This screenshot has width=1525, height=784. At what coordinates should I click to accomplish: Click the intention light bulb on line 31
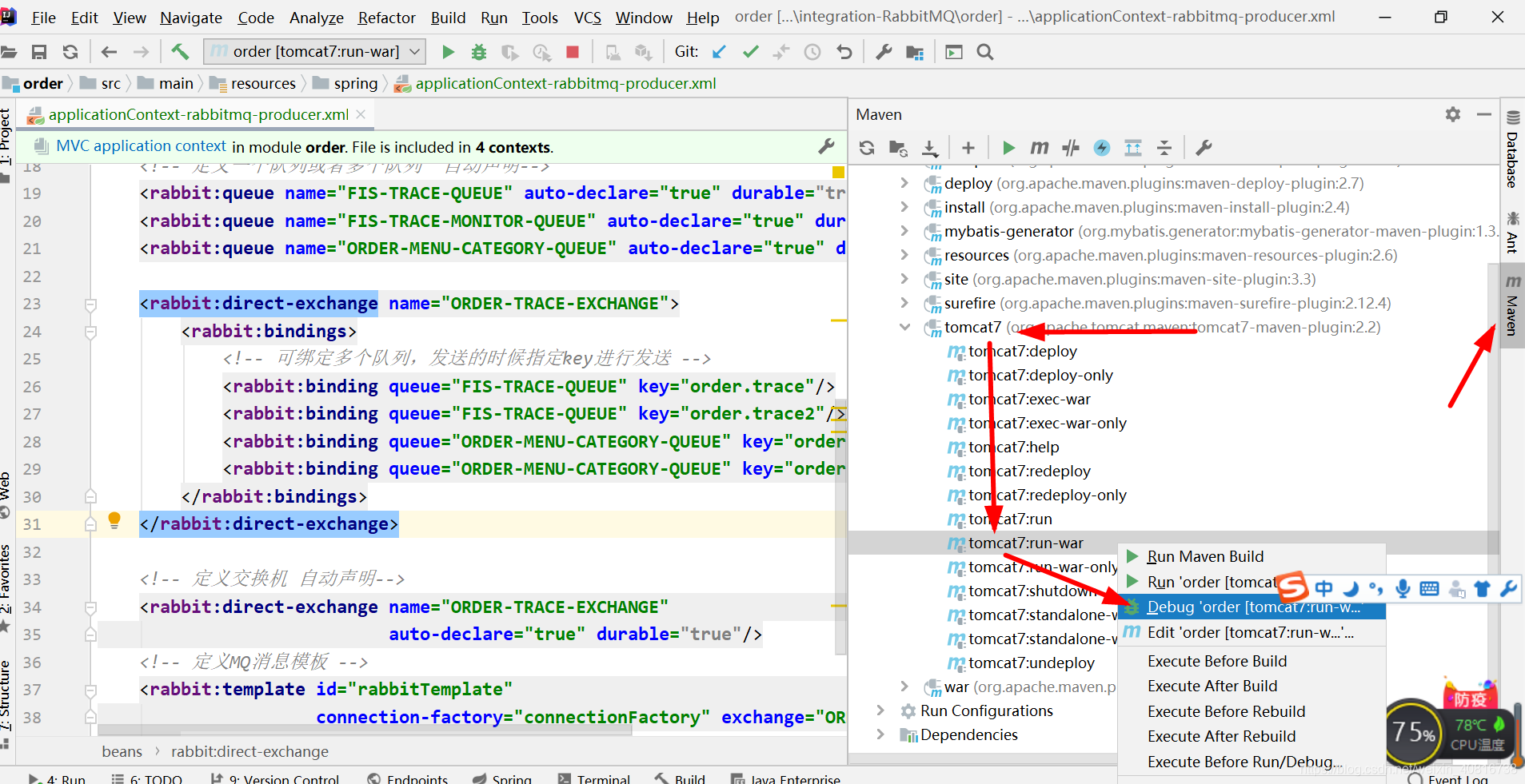[x=114, y=520]
